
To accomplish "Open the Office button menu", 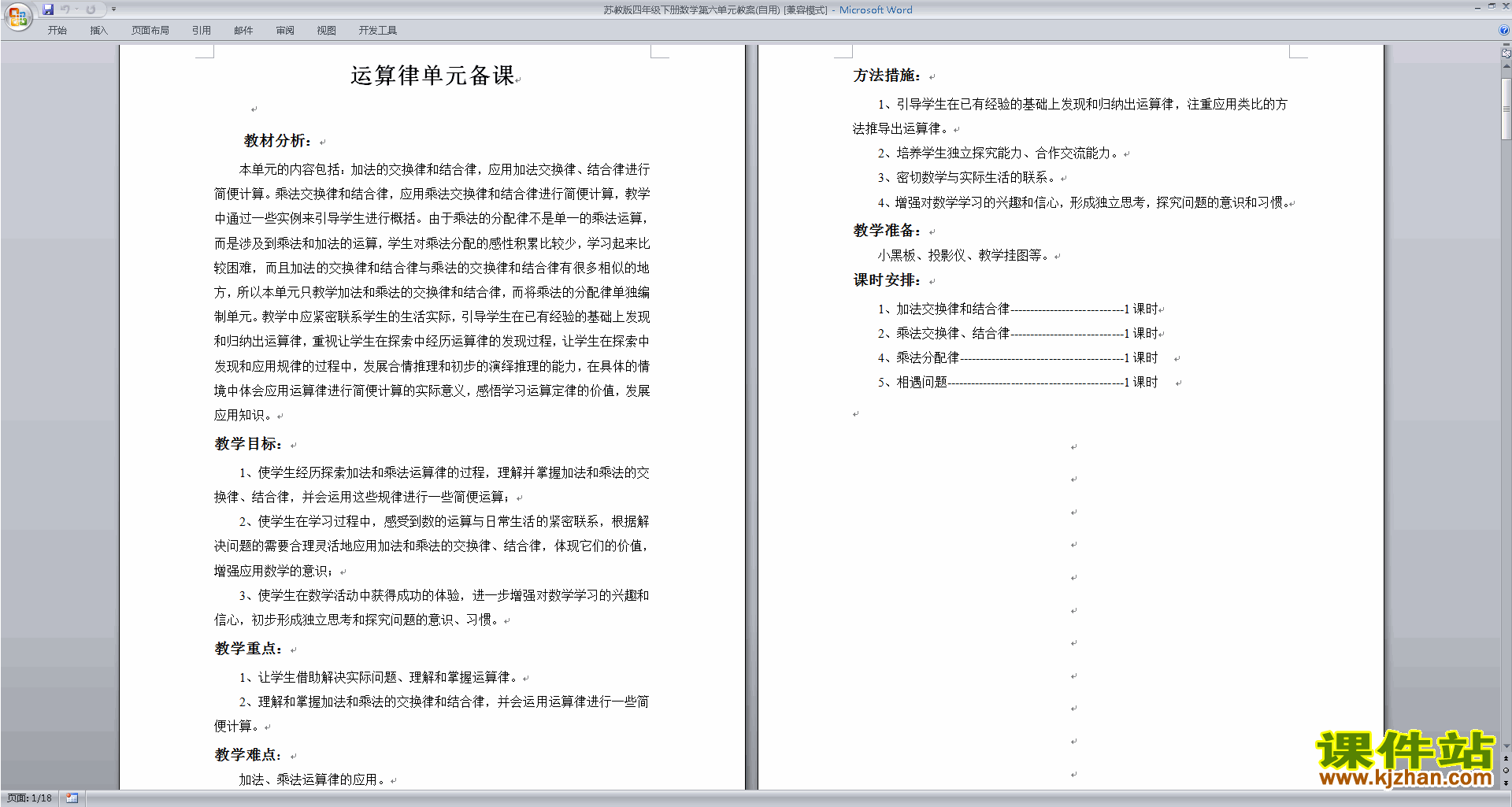I will (x=17, y=16).
